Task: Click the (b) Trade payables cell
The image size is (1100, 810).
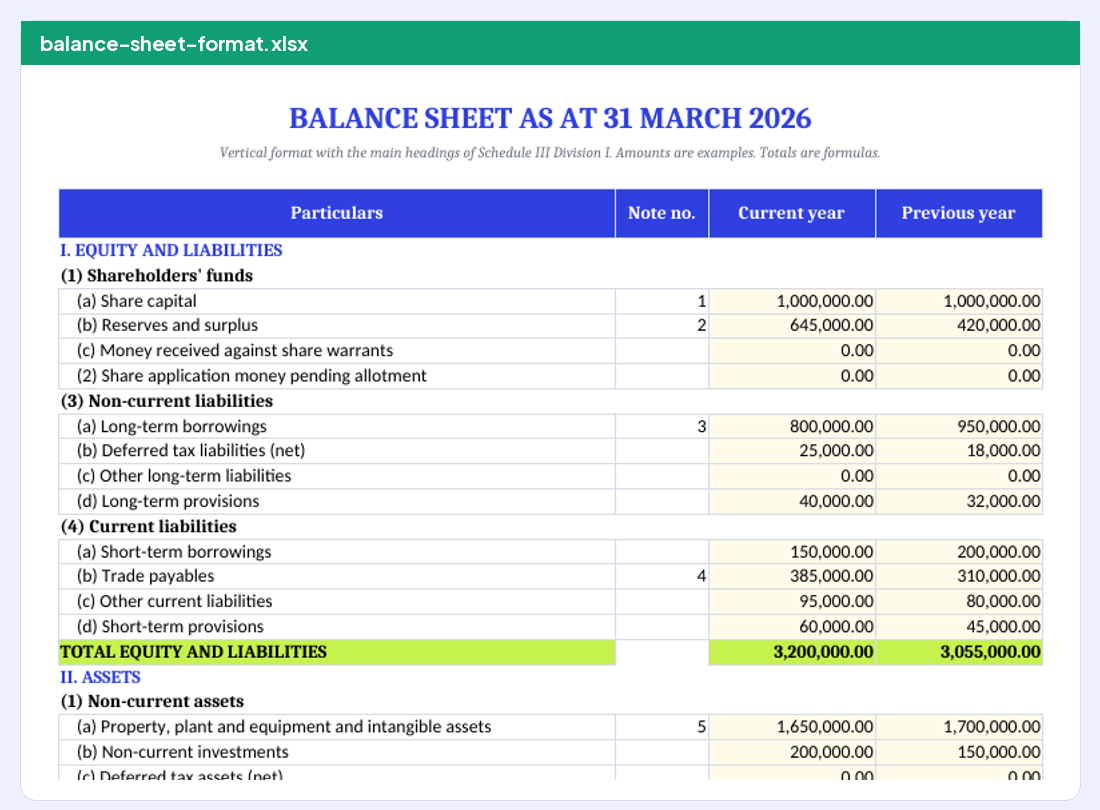Action: click(x=337, y=576)
